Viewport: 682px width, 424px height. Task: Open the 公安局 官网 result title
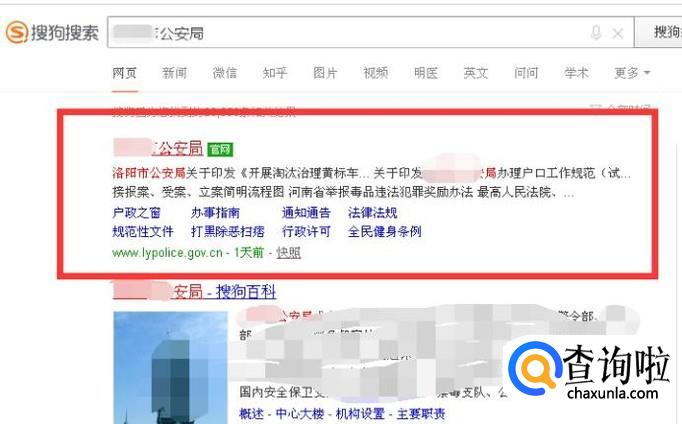[x=158, y=148]
